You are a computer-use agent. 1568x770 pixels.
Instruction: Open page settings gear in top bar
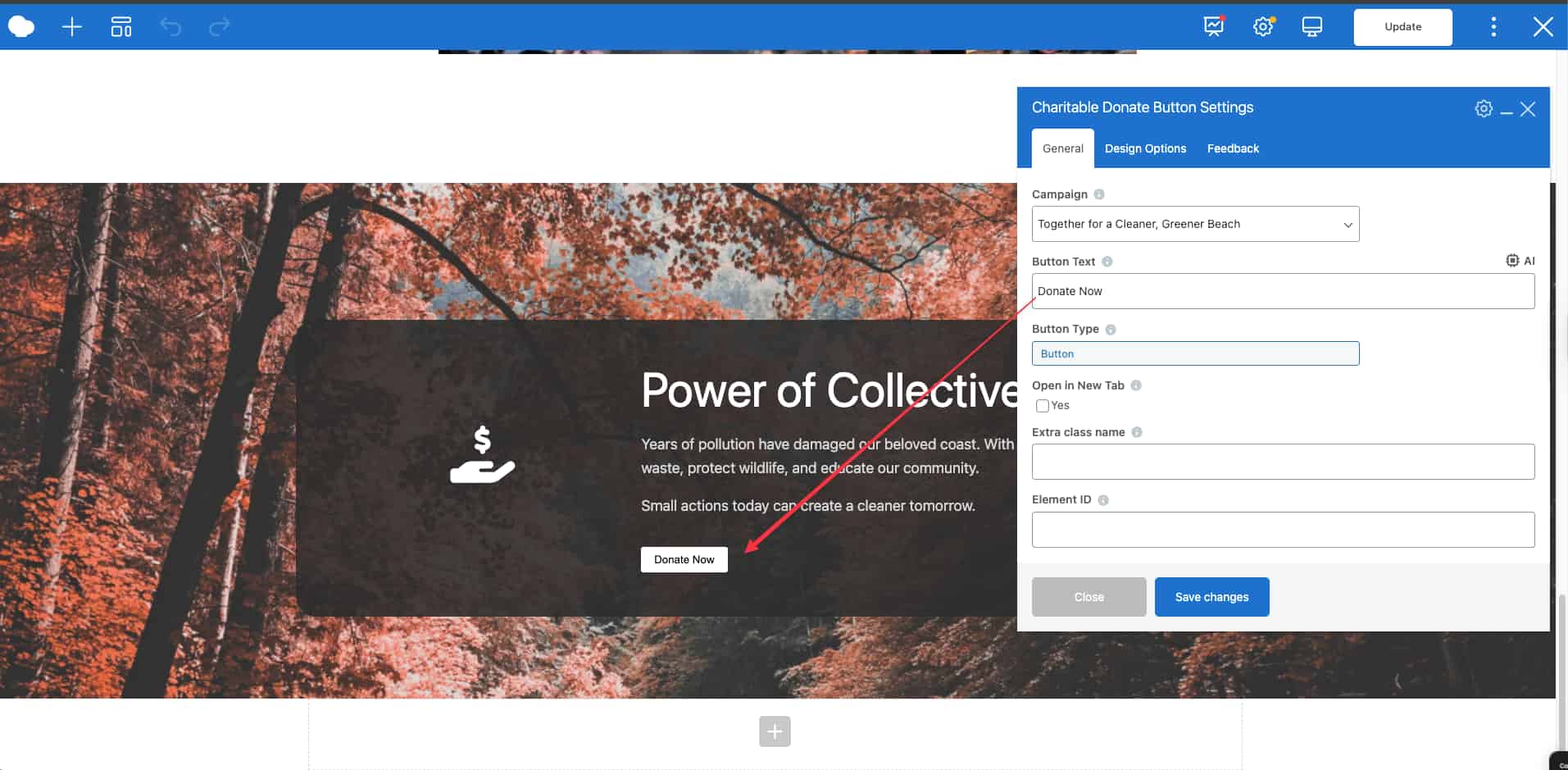point(1263,27)
